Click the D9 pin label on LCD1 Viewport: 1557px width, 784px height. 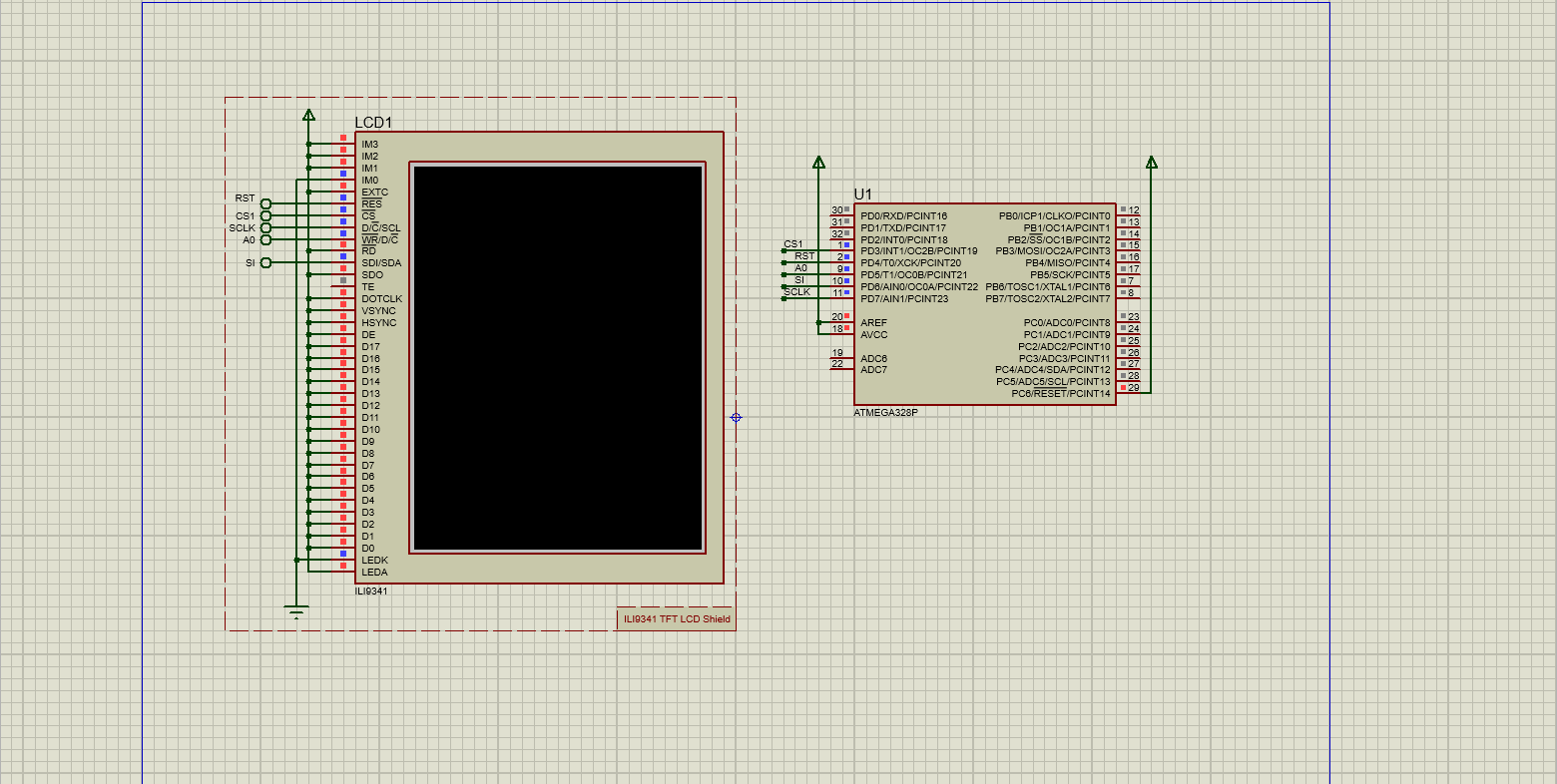click(368, 442)
